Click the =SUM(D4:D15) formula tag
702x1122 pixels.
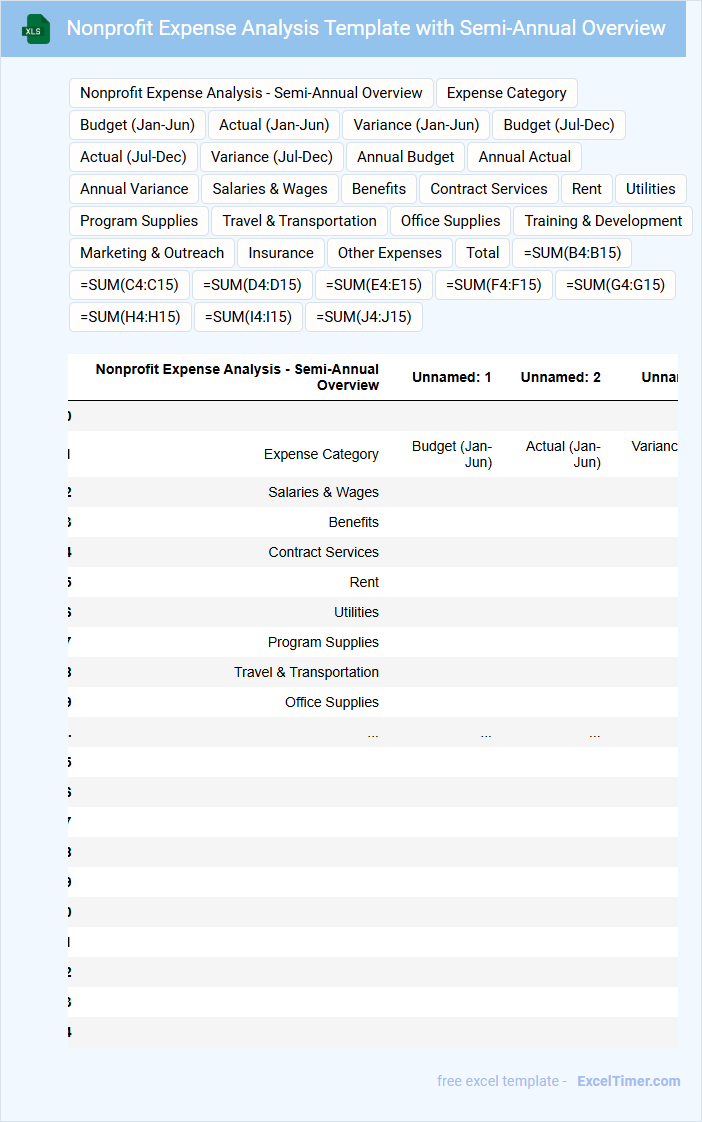tap(252, 285)
